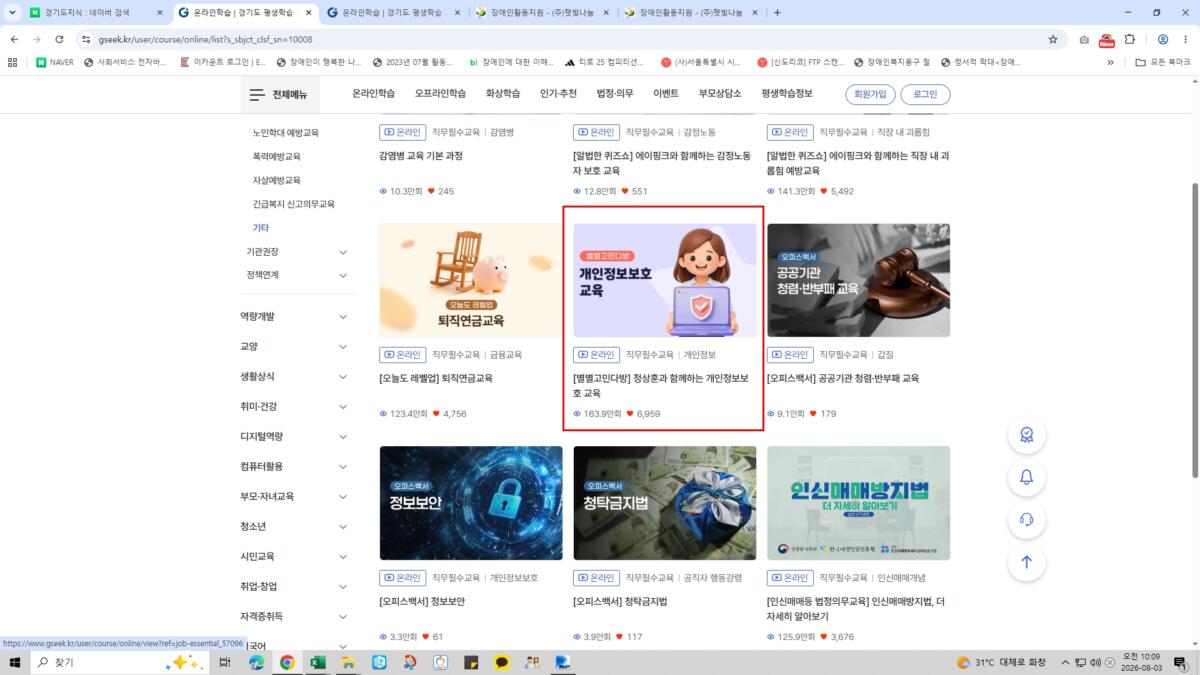Open the apps grid in bookmarks bar

(13, 62)
